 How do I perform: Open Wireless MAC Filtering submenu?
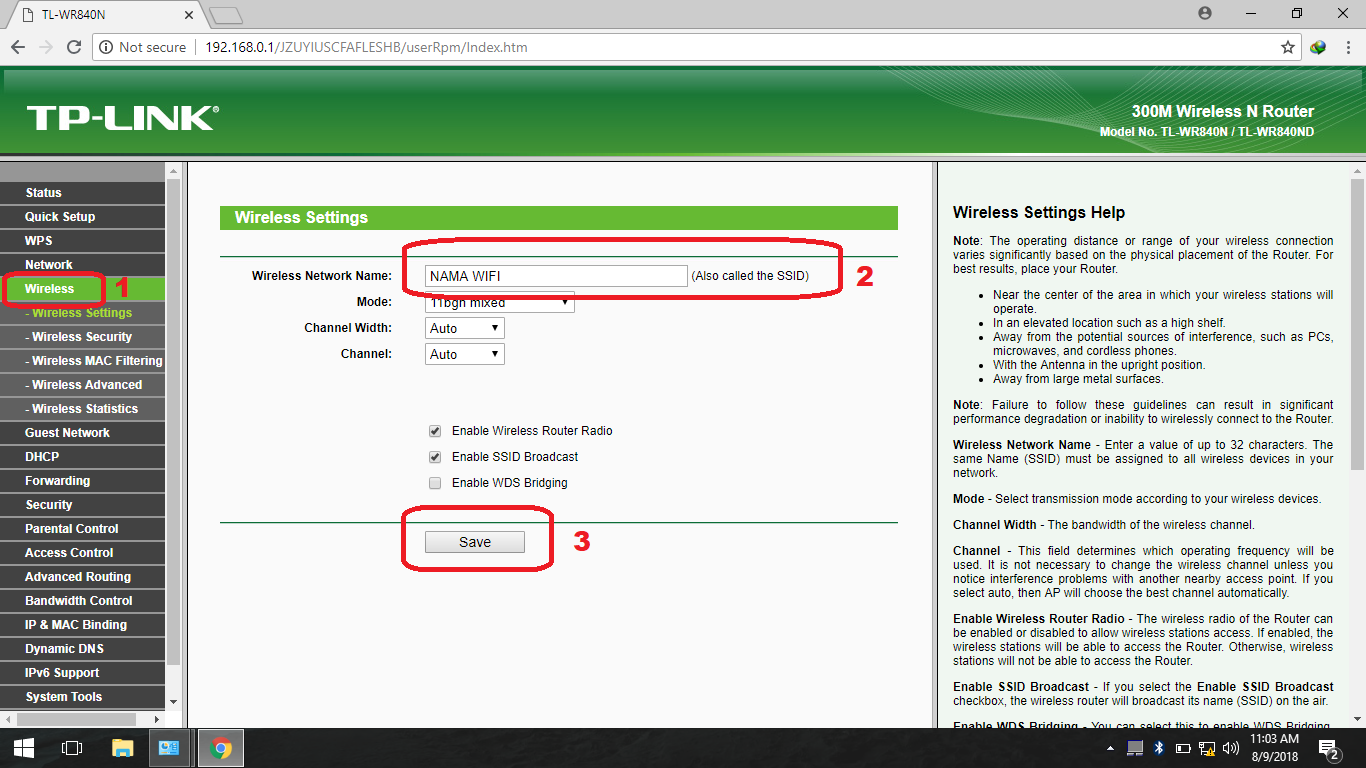pyautogui.click(x=82, y=361)
